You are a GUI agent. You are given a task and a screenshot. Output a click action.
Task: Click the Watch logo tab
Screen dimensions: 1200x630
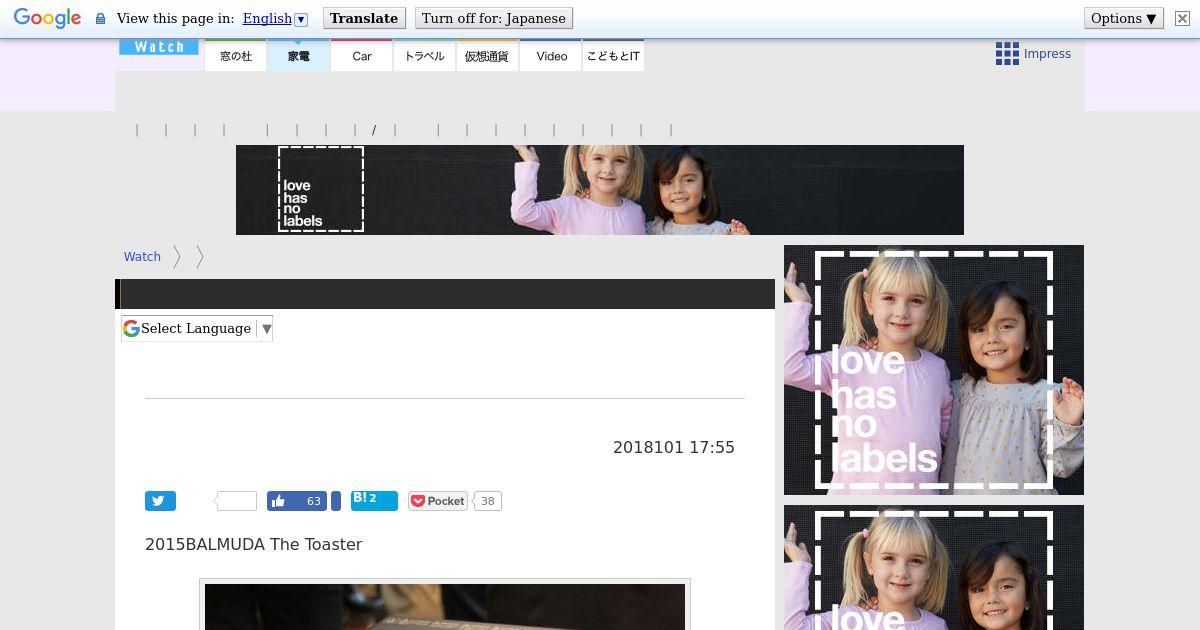tap(159, 47)
